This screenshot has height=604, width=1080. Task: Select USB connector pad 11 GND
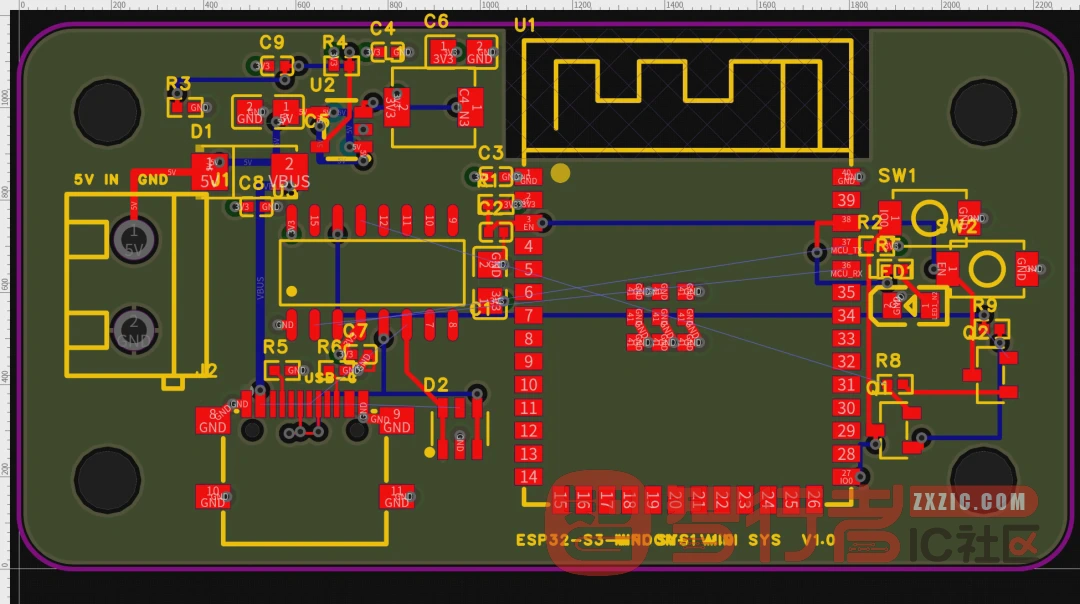click(396, 497)
